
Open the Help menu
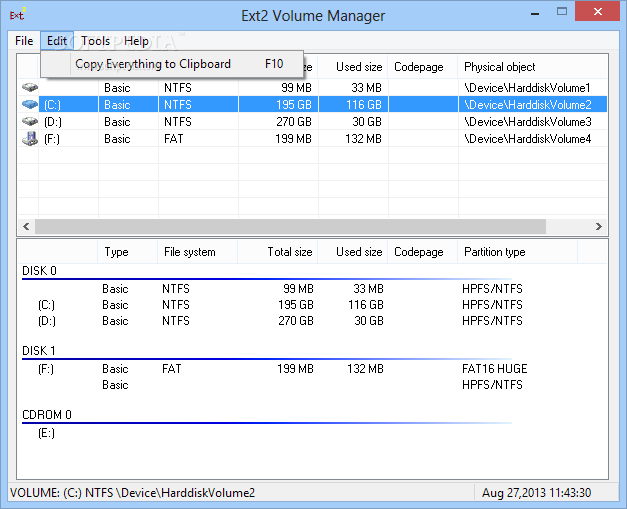tap(136, 41)
